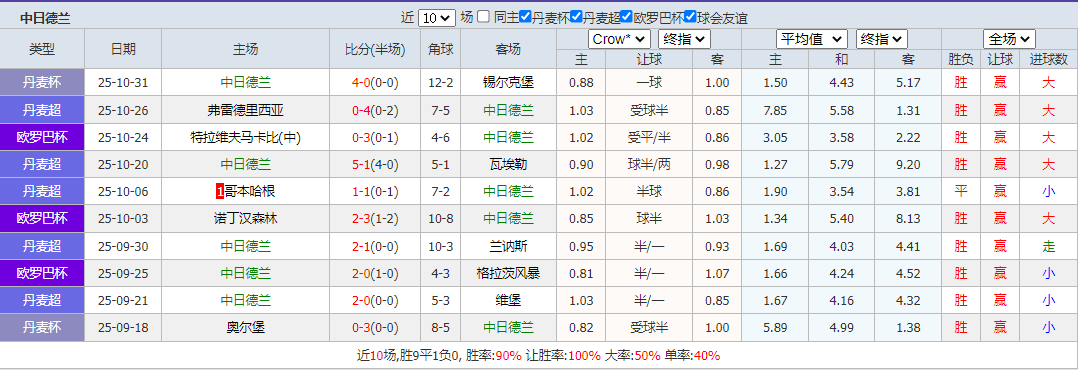This screenshot has height=370, width=1081.
Task: Click date 25-09-25
Action: point(123,273)
